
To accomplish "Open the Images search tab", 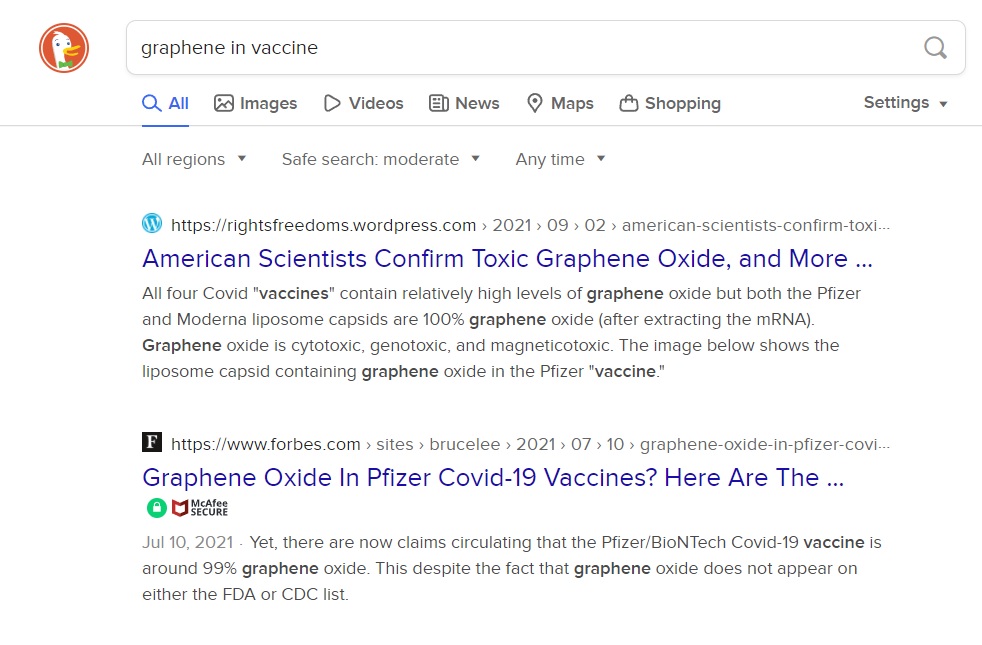I will click(x=256, y=103).
